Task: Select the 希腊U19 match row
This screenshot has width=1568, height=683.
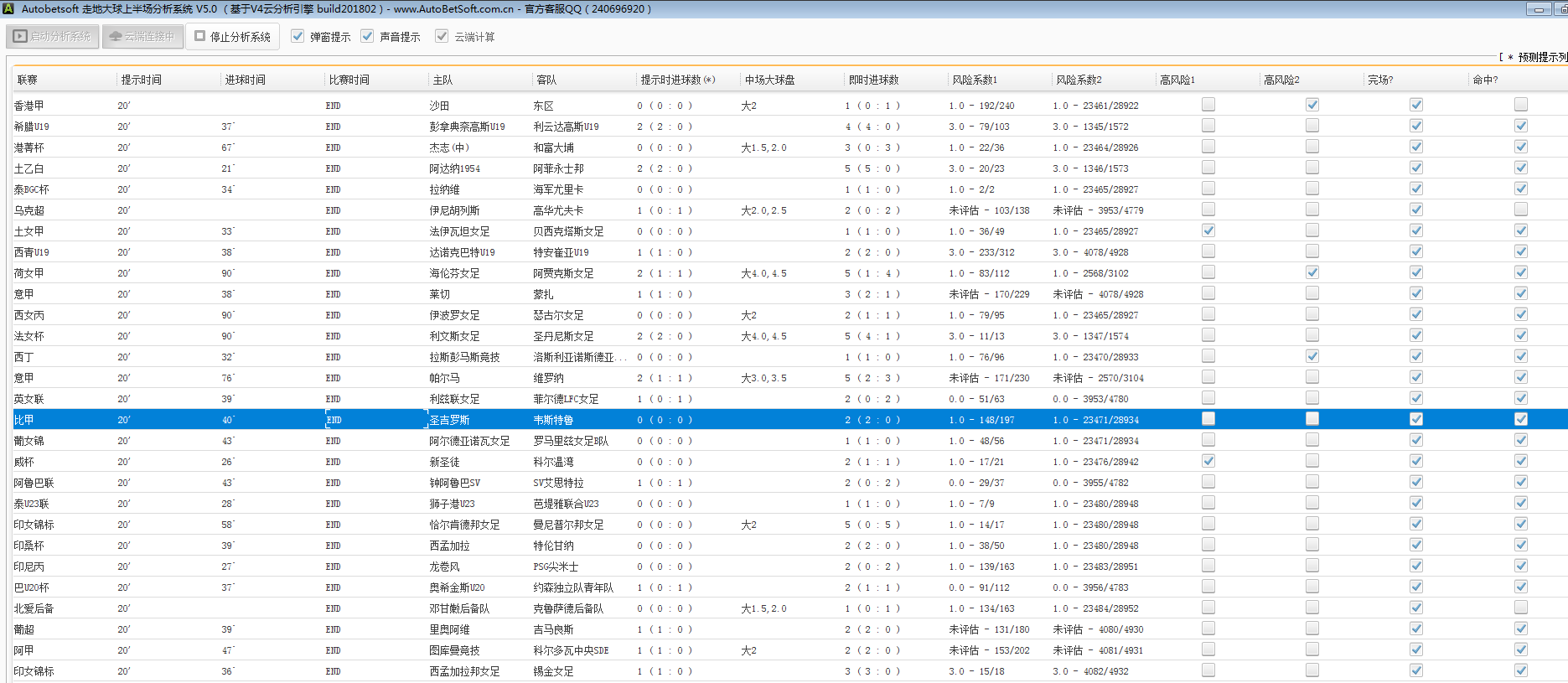Action: point(469,127)
